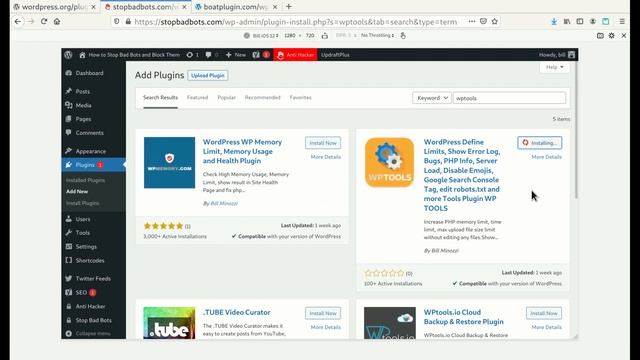This screenshot has height=360, width=640.
Task: Bookmark this page with star icon
Action: [x=495, y=21]
